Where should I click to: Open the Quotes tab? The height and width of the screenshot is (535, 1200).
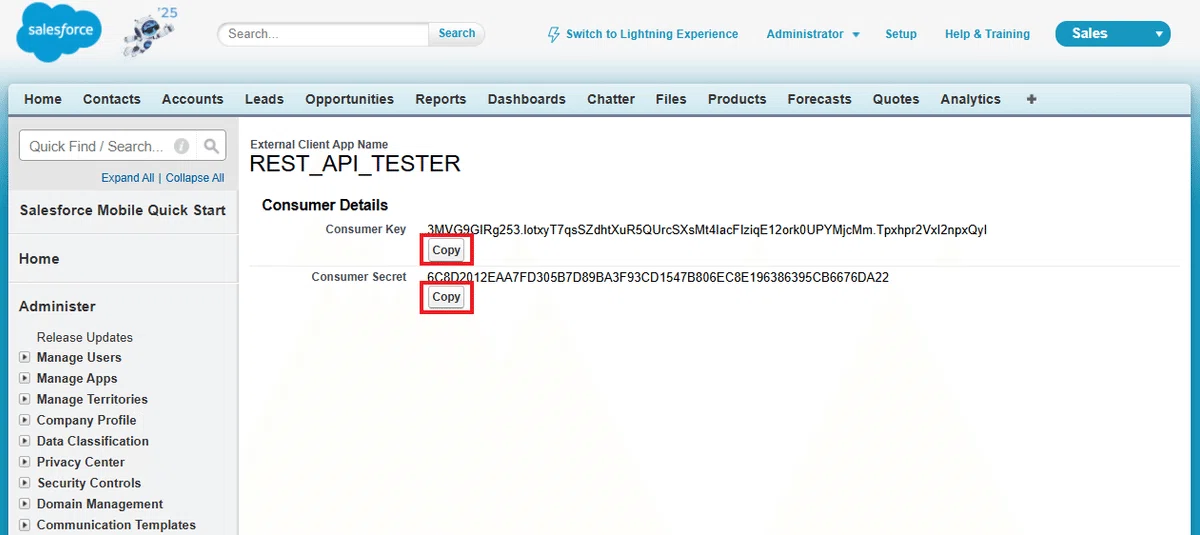896,99
